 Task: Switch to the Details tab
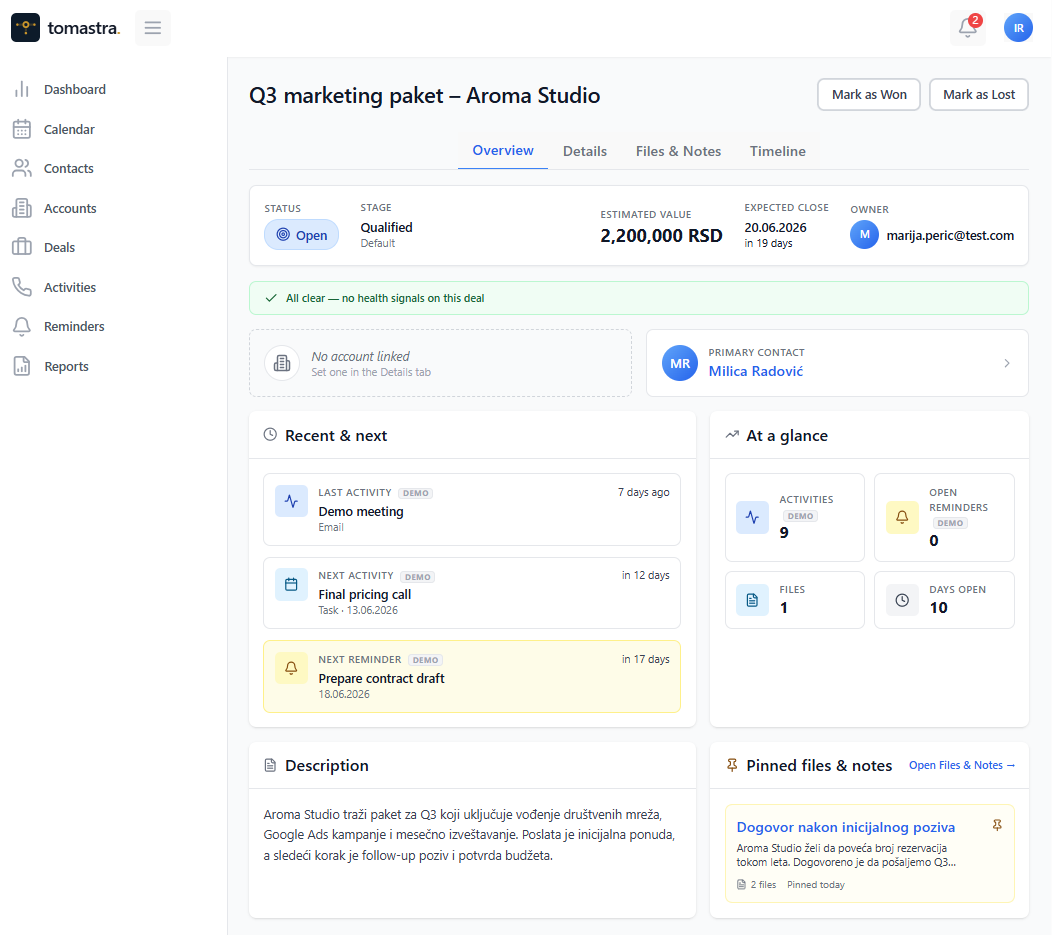(584, 151)
